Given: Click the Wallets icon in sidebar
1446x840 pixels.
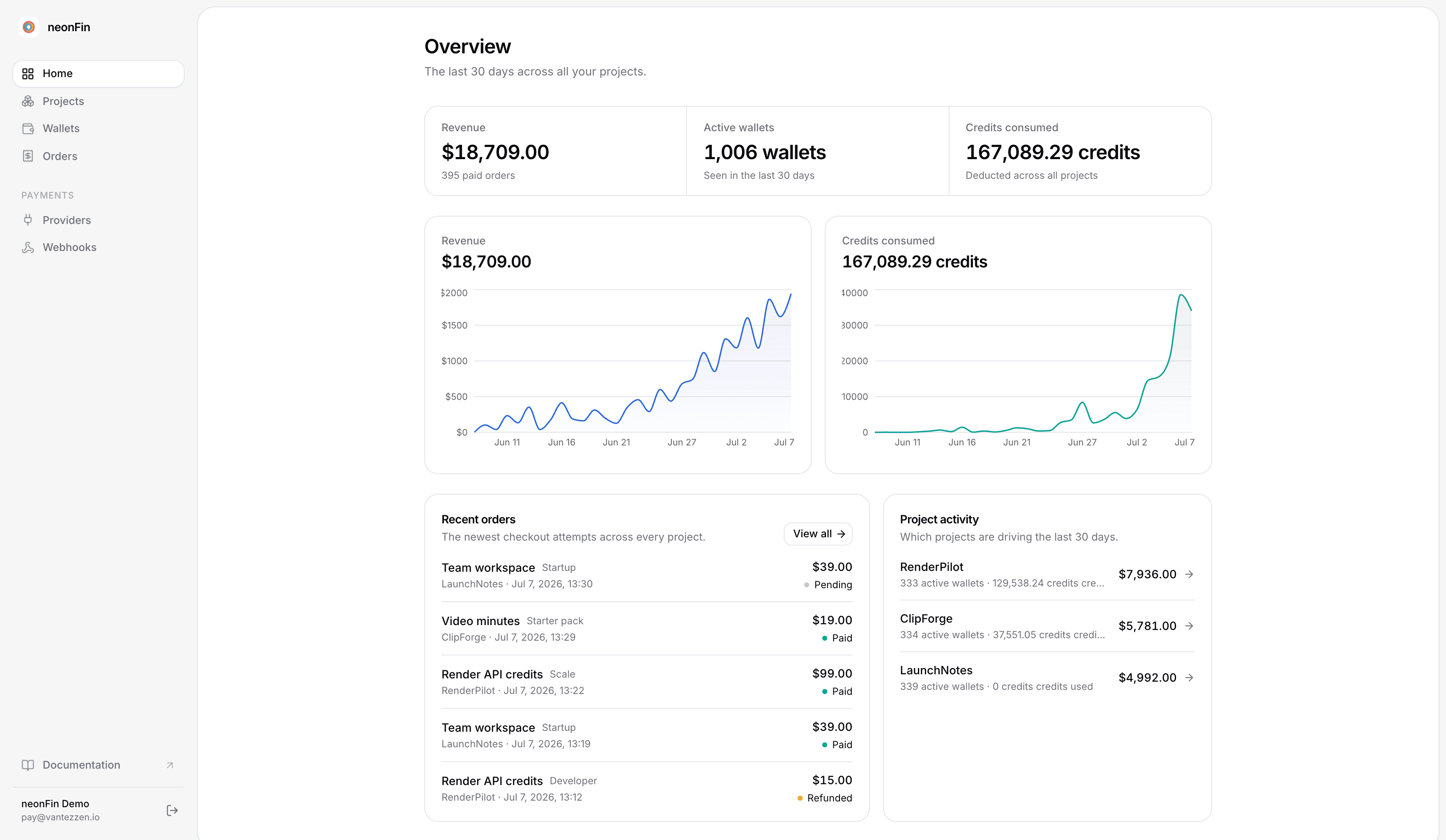Looking at the screenshot, I should (27, 128).
